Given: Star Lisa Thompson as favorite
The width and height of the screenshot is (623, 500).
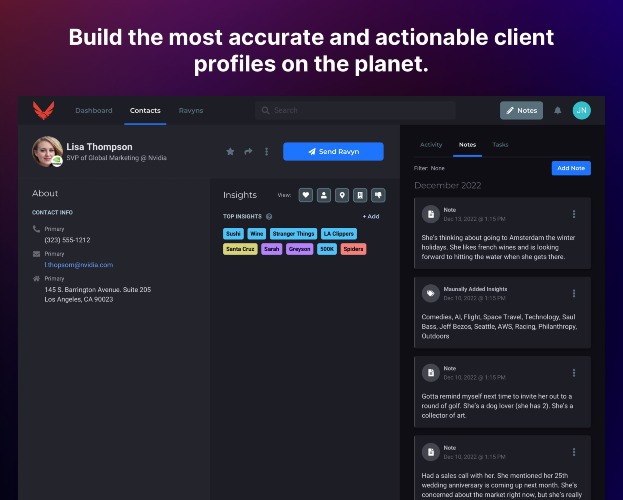Looking at the screenshot, I should (x=230, y=151).
